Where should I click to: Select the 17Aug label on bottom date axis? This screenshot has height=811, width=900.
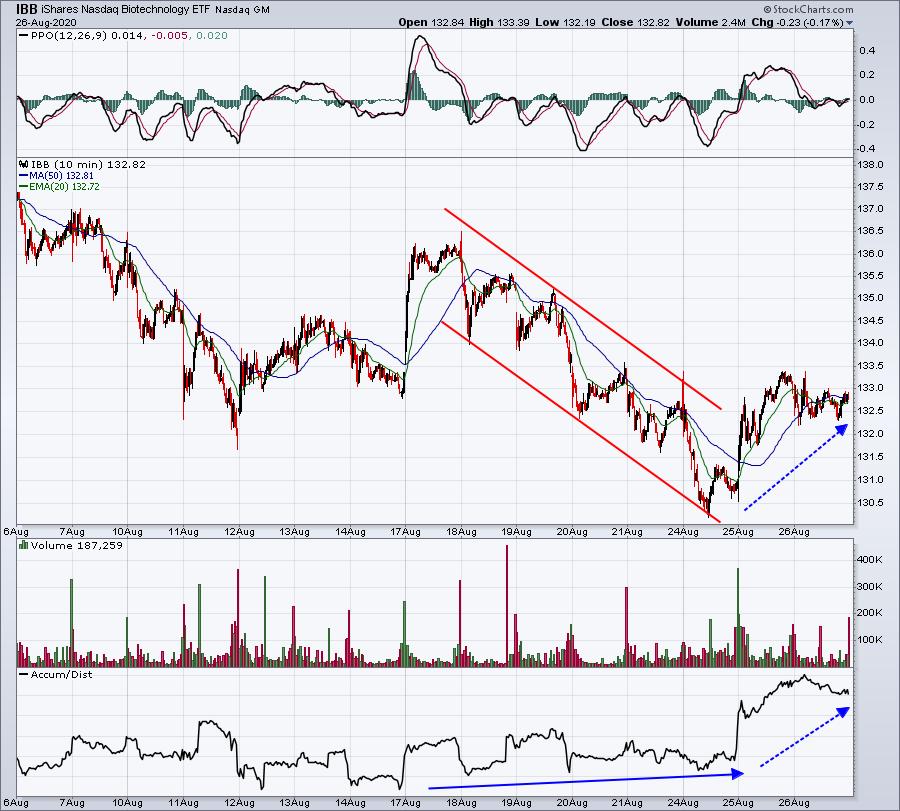404,803
